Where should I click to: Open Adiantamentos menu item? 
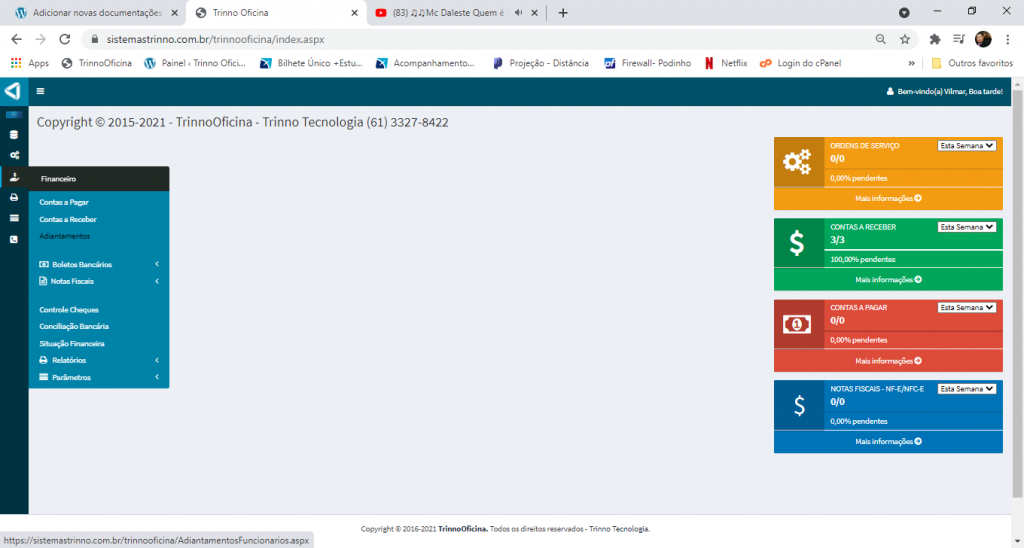pyautogui.click(x=65, y=236)
